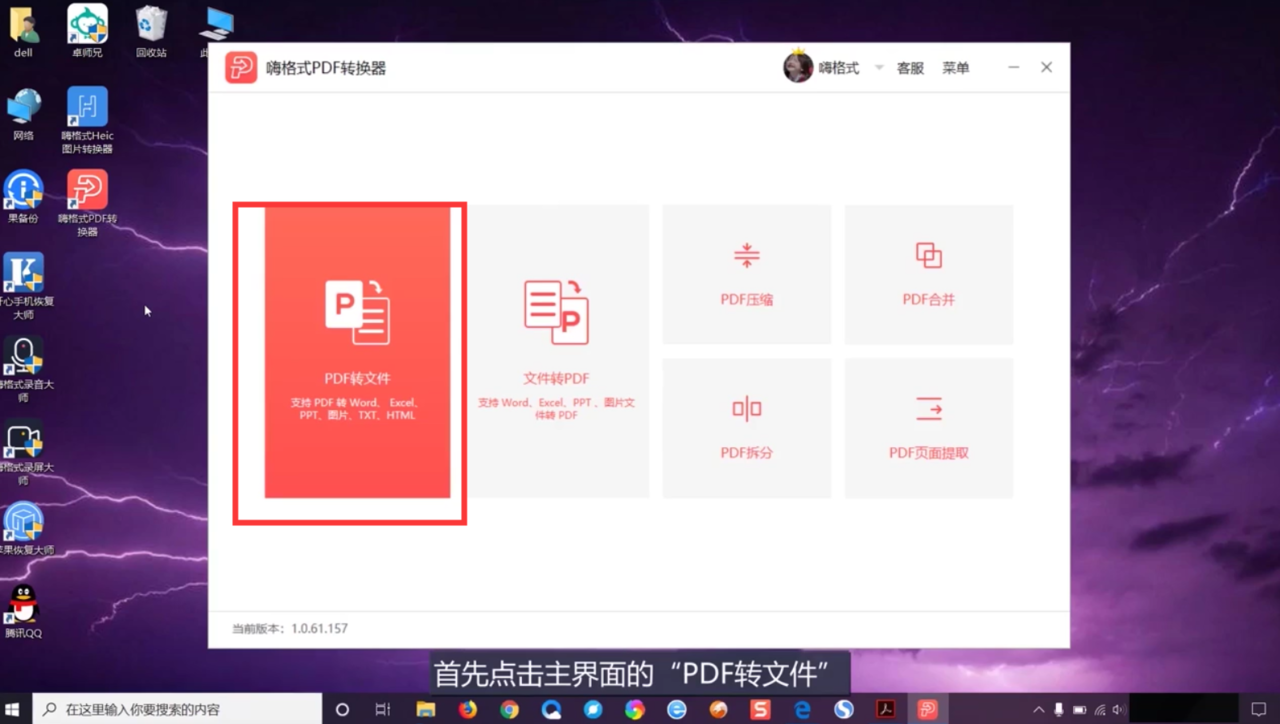The height and width of the screenshot is (724, 1280).
Task: Open Firefox from taskbar
Action: point(468,709)
